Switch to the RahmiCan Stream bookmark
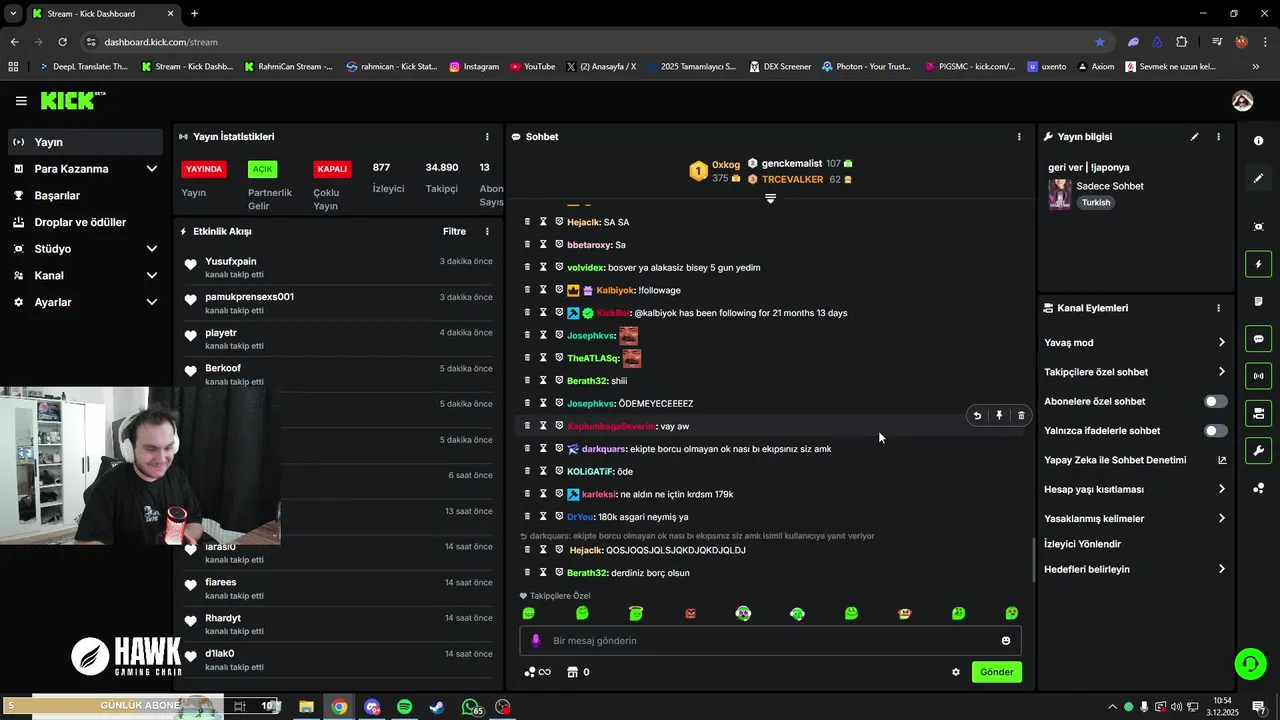This screenshot has height=720, width=1280. point(288,67)
